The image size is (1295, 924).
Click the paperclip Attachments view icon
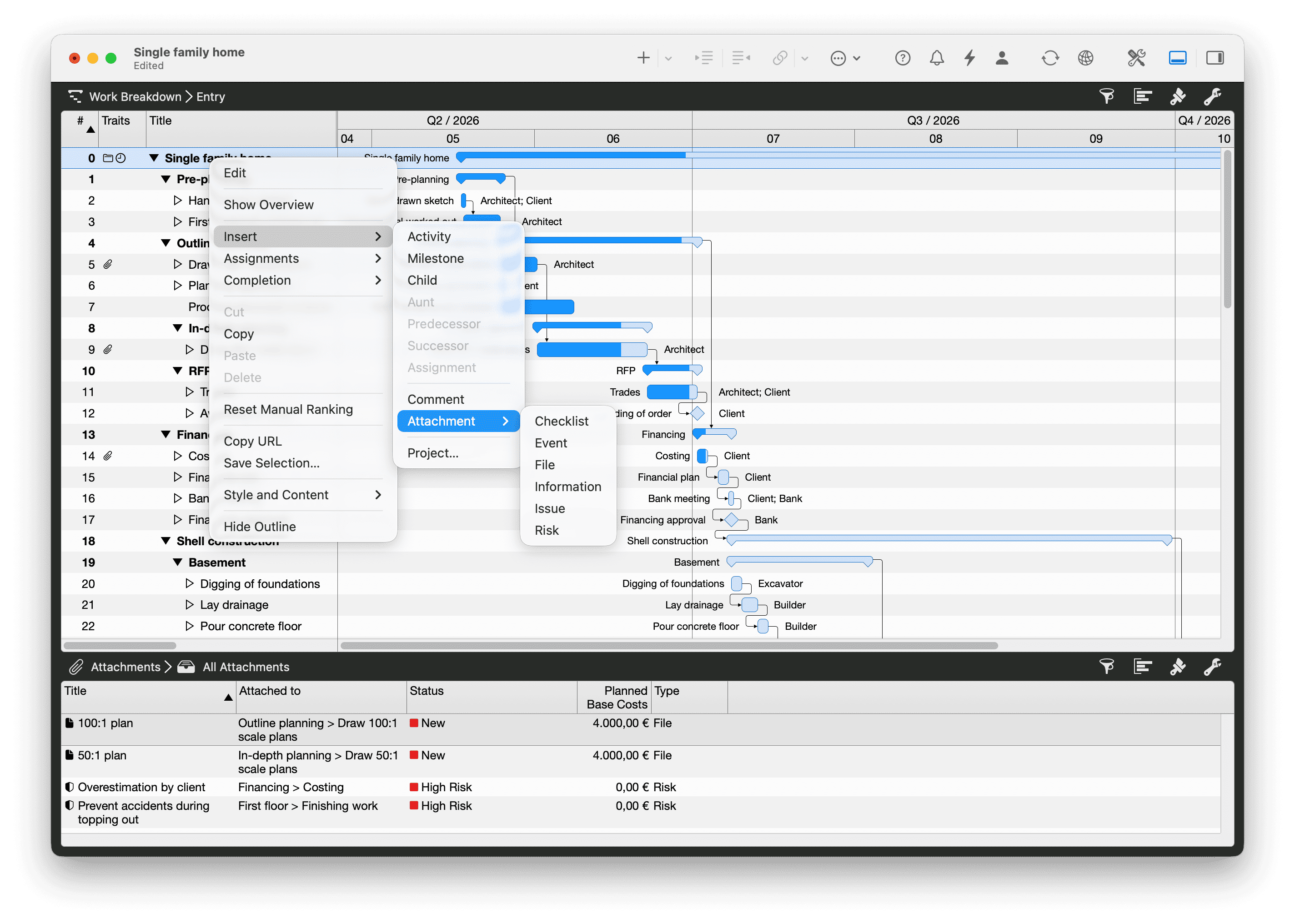(76, 667)
